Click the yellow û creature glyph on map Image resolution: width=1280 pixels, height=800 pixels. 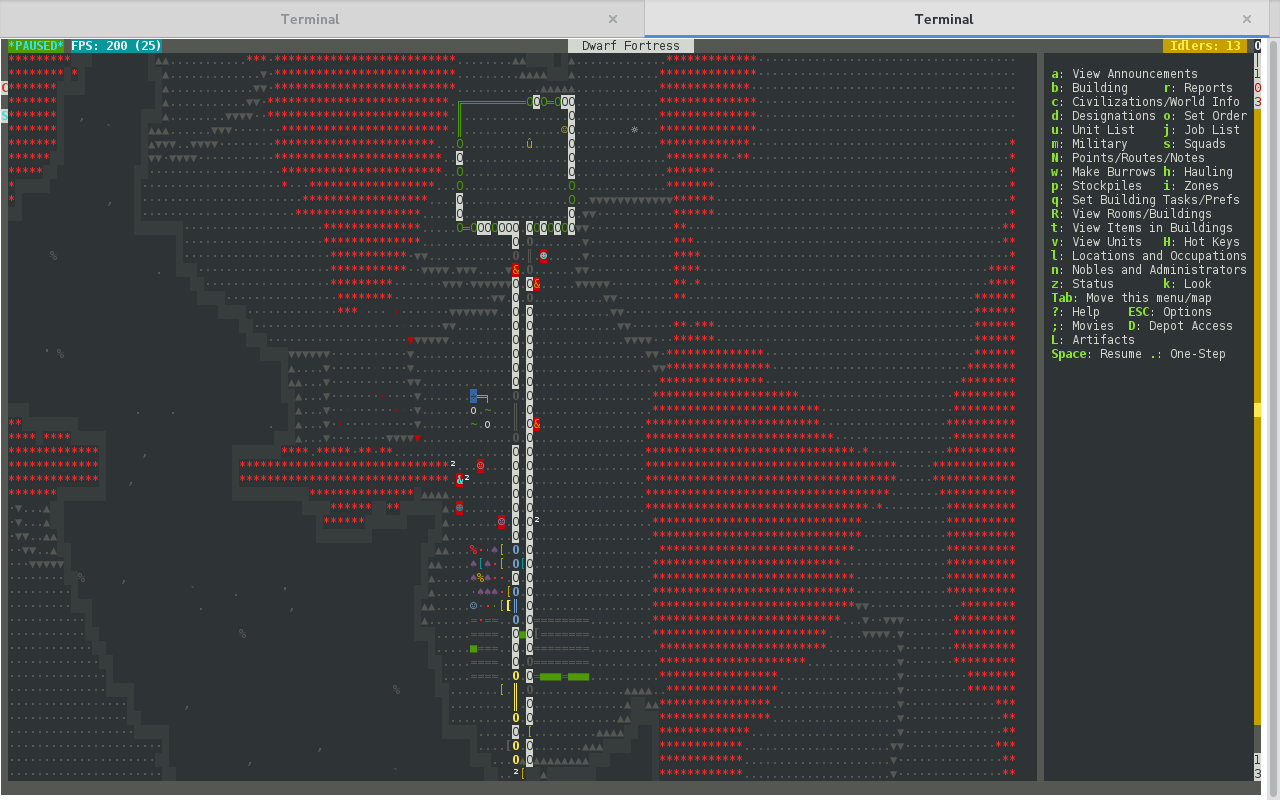[529, 144]
